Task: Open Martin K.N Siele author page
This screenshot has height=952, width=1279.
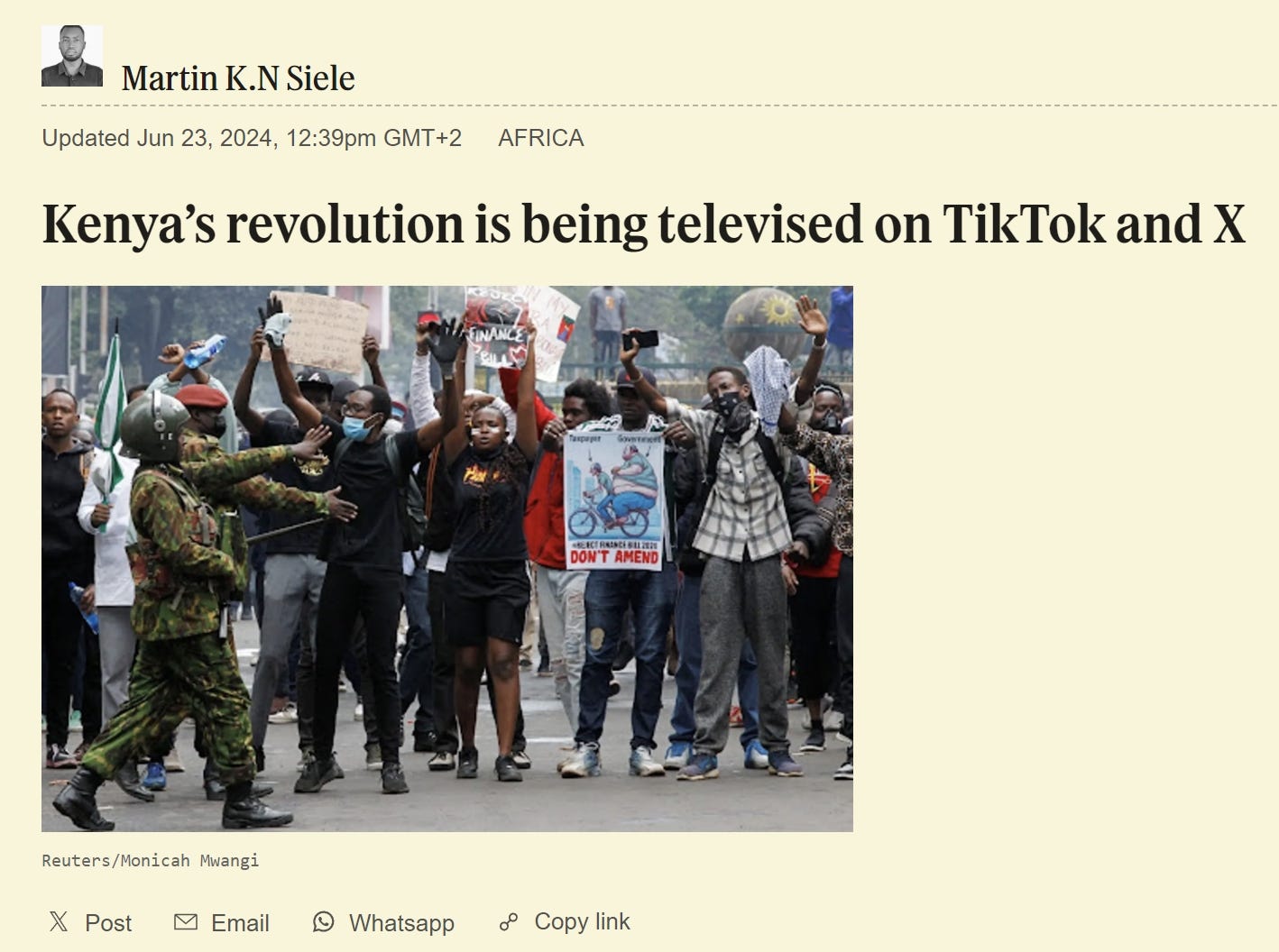Action: pyautogui.click(x=238, y=78)
